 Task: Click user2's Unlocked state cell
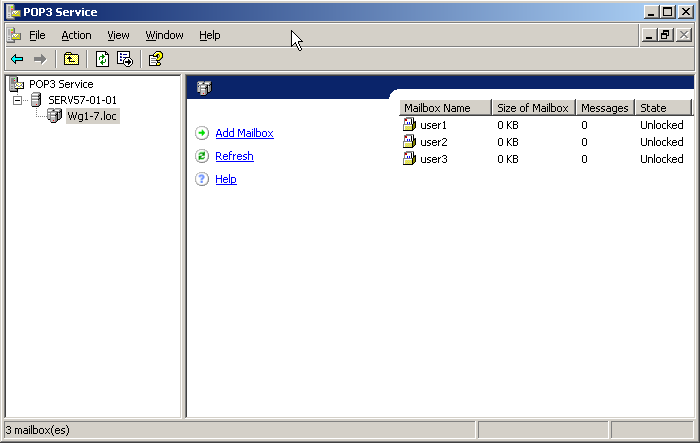coord(662,142)
